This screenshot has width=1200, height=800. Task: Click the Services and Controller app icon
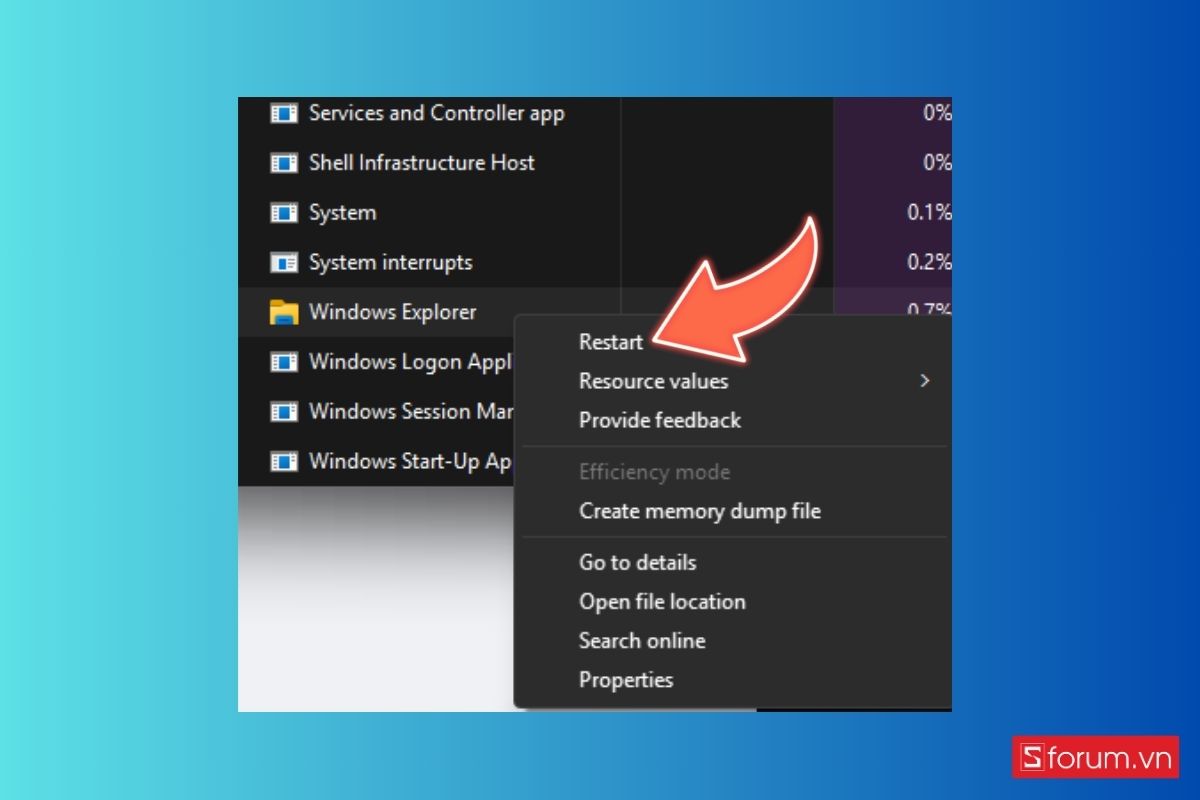(x=284, y=114)
